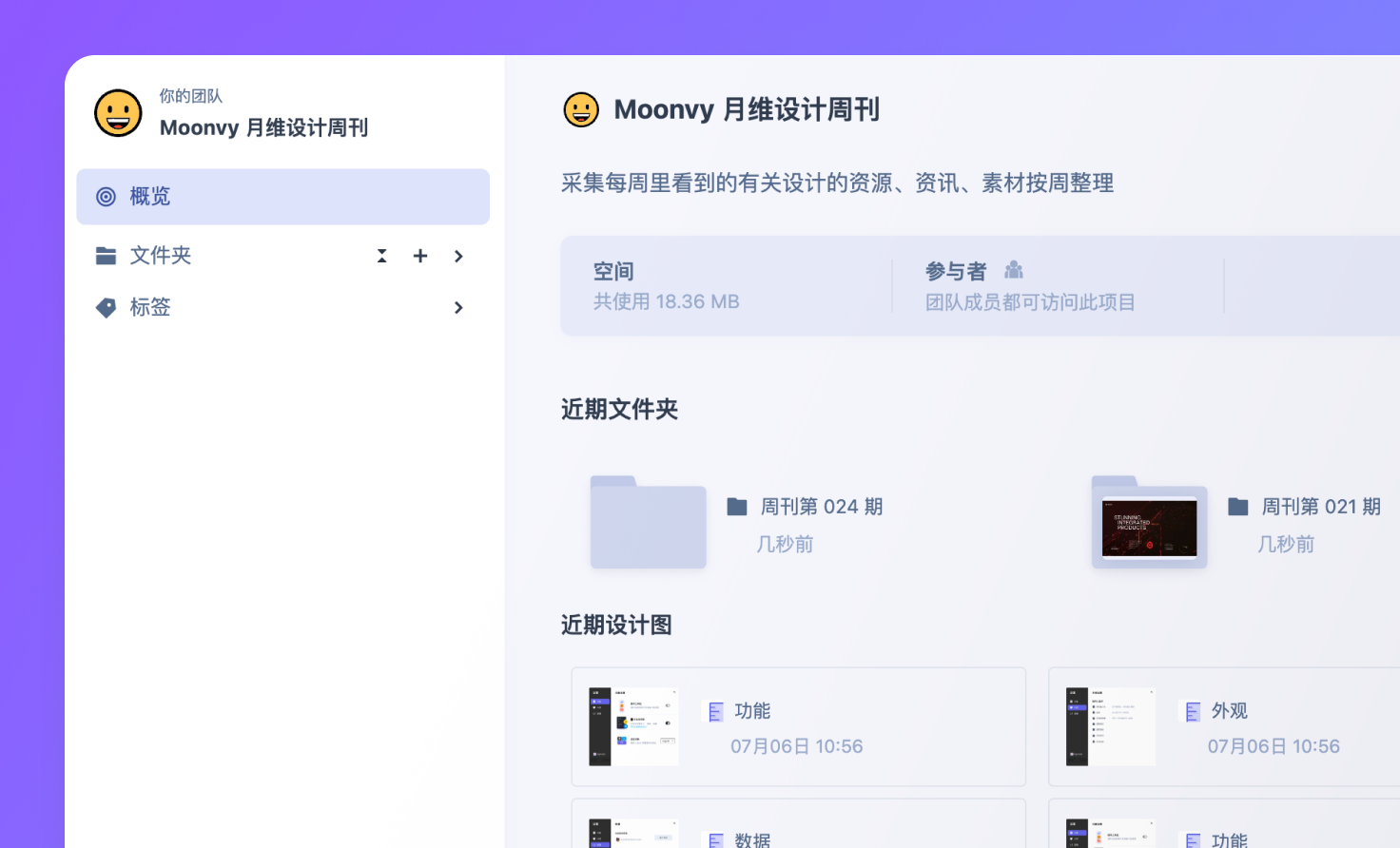The image size is (1400, 848).
Task: Click the folder icon beside 文件夹
Action: click(x=106, y=255)
